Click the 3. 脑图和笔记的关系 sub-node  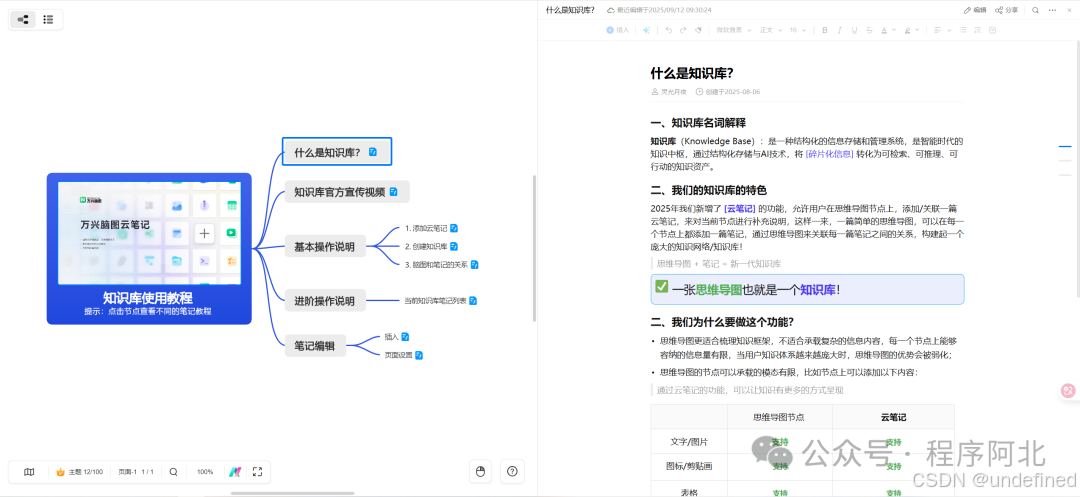point(436,264)
